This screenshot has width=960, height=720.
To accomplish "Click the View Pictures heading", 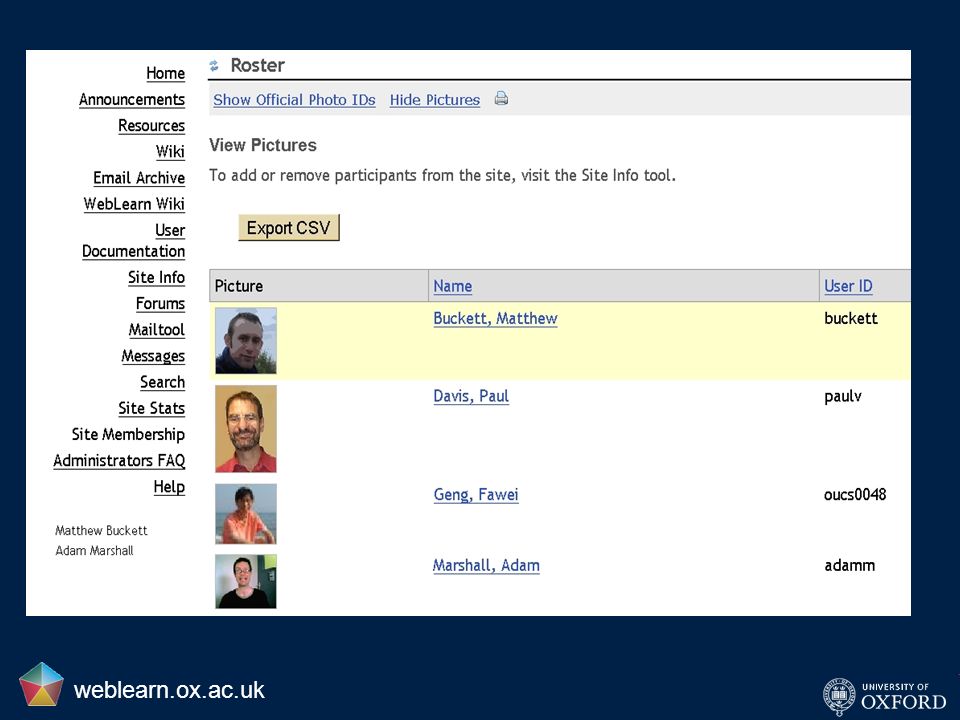I will click(263, 145).
